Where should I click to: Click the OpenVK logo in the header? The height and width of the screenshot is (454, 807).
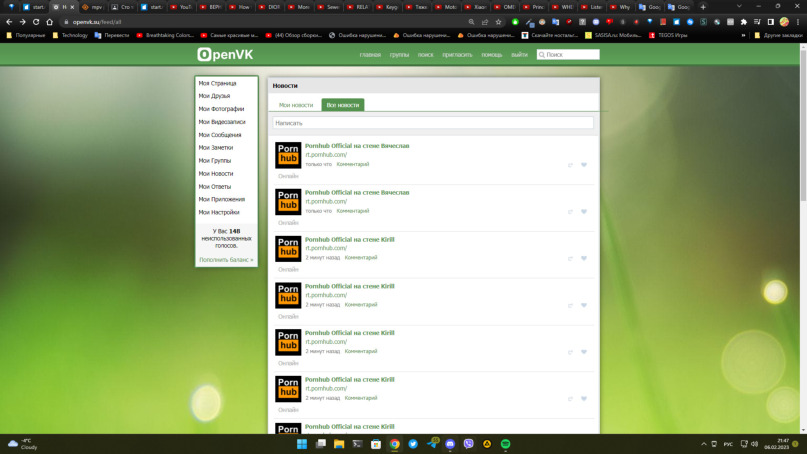225,54
